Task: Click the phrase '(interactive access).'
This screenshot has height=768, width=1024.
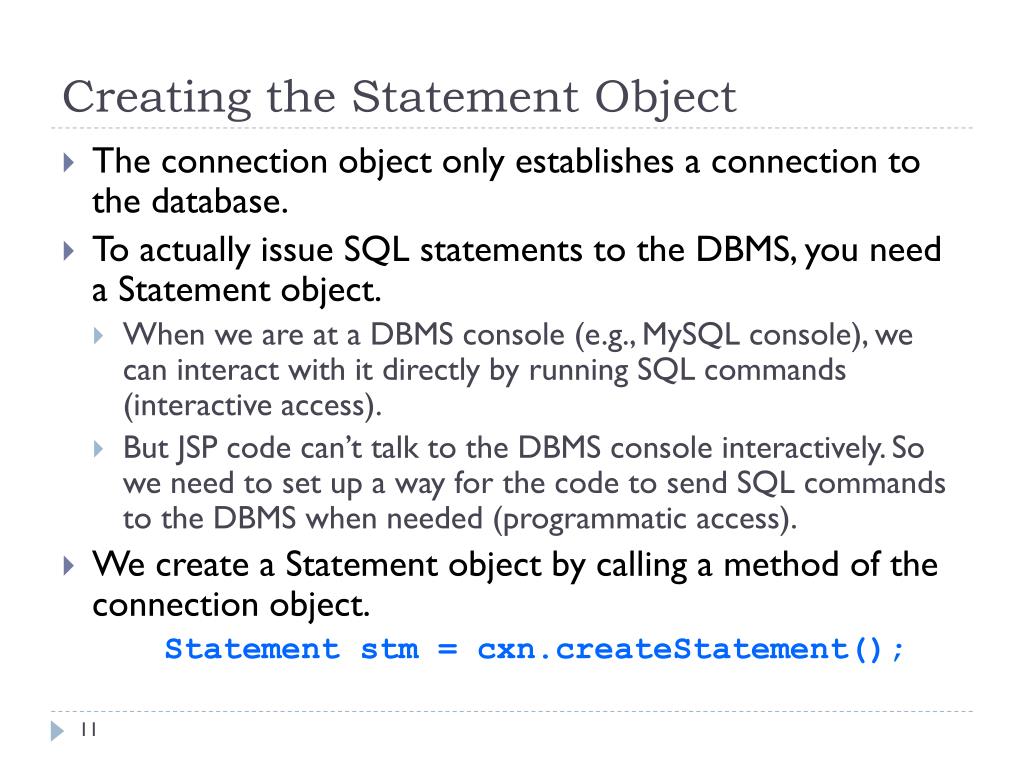Action: pyautogui.click(x=252, y=406)
